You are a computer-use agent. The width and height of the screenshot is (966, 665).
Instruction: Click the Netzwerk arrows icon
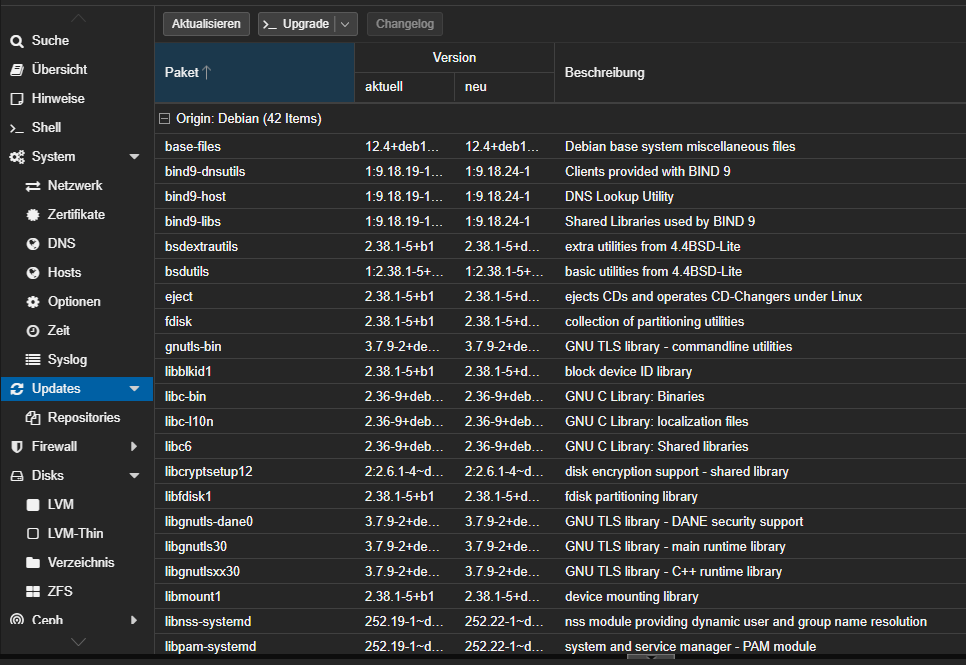(x=33, y=186)
